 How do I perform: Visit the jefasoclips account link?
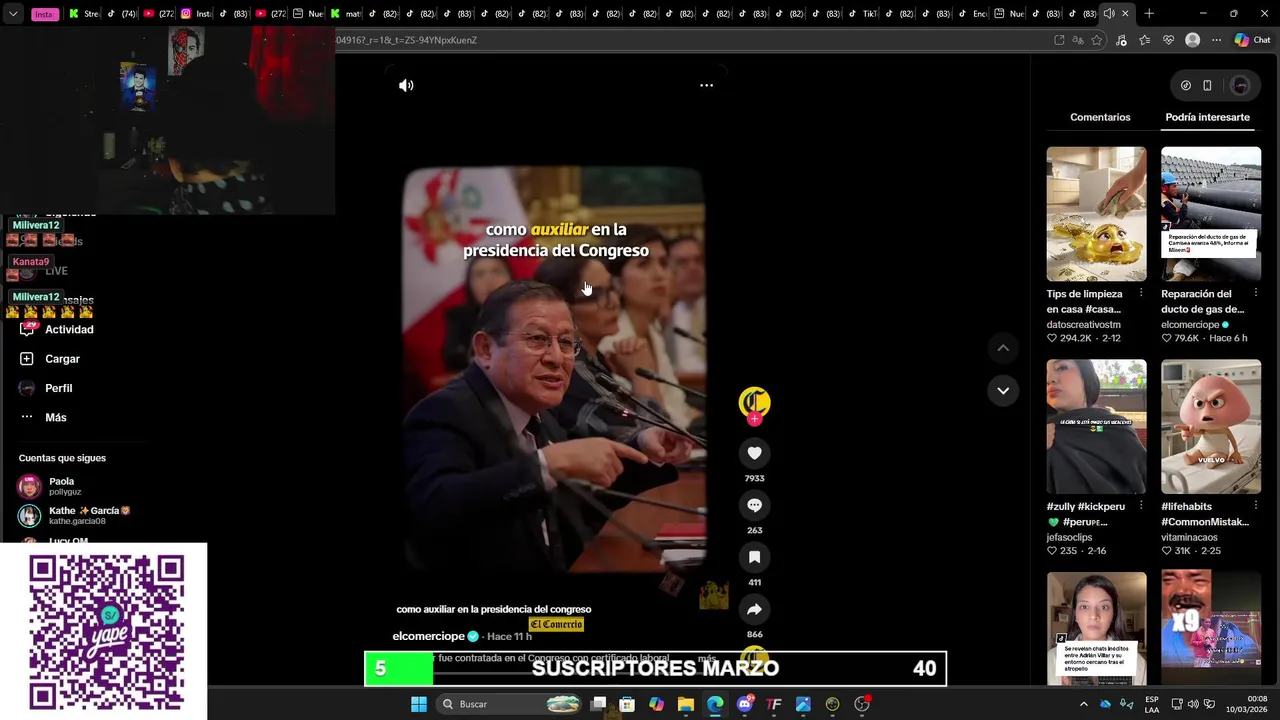(x=1069, y=538)
